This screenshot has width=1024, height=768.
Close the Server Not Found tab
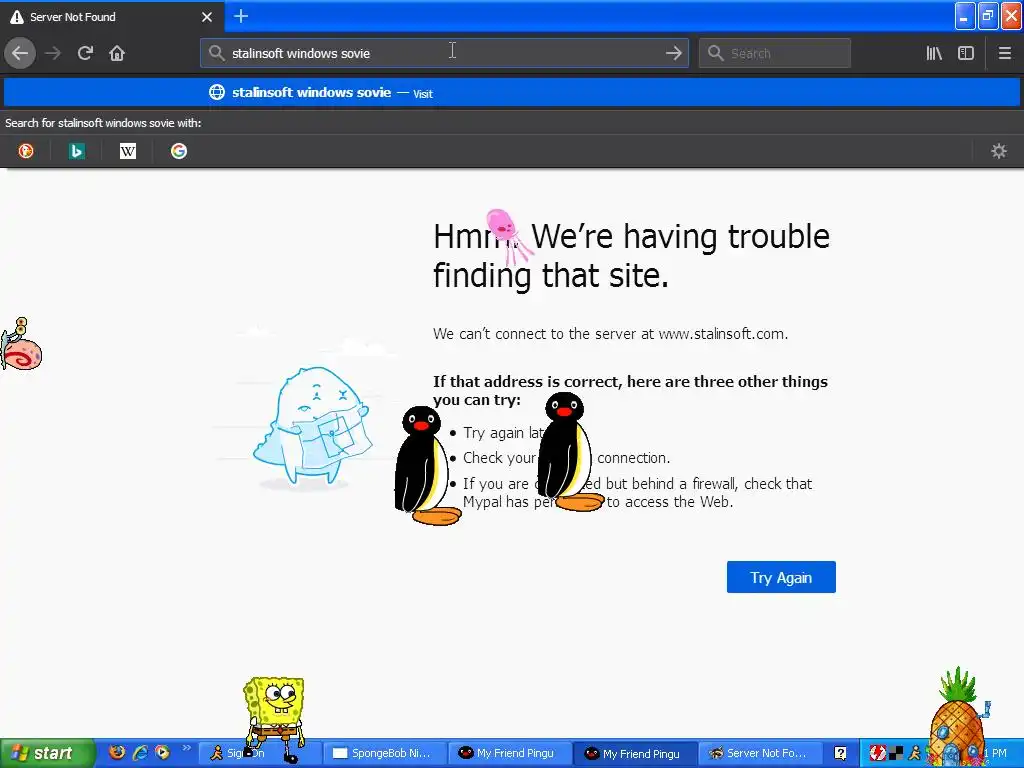(x=206, y=17)
